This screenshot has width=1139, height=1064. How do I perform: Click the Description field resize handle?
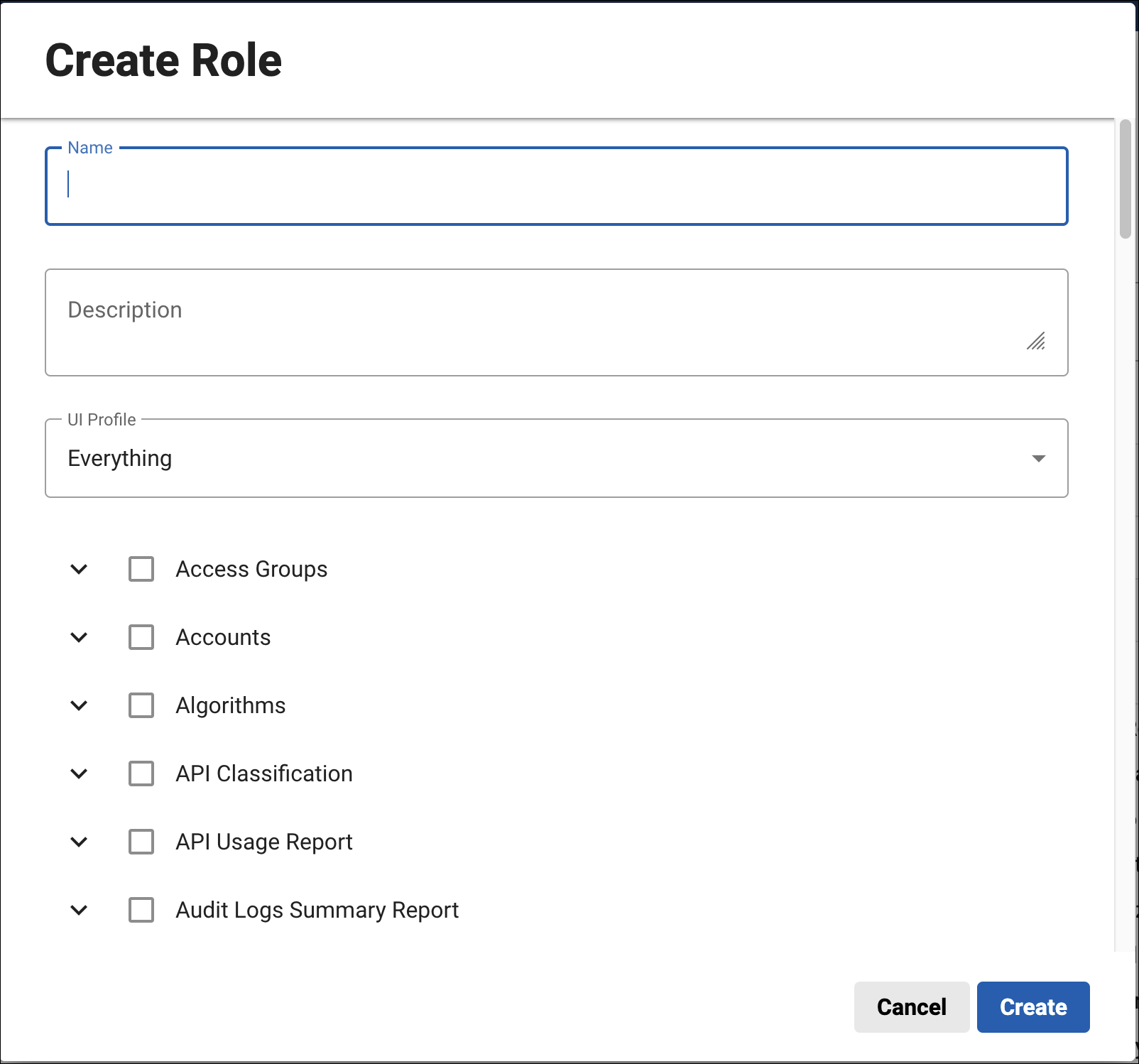point(1036,342)
